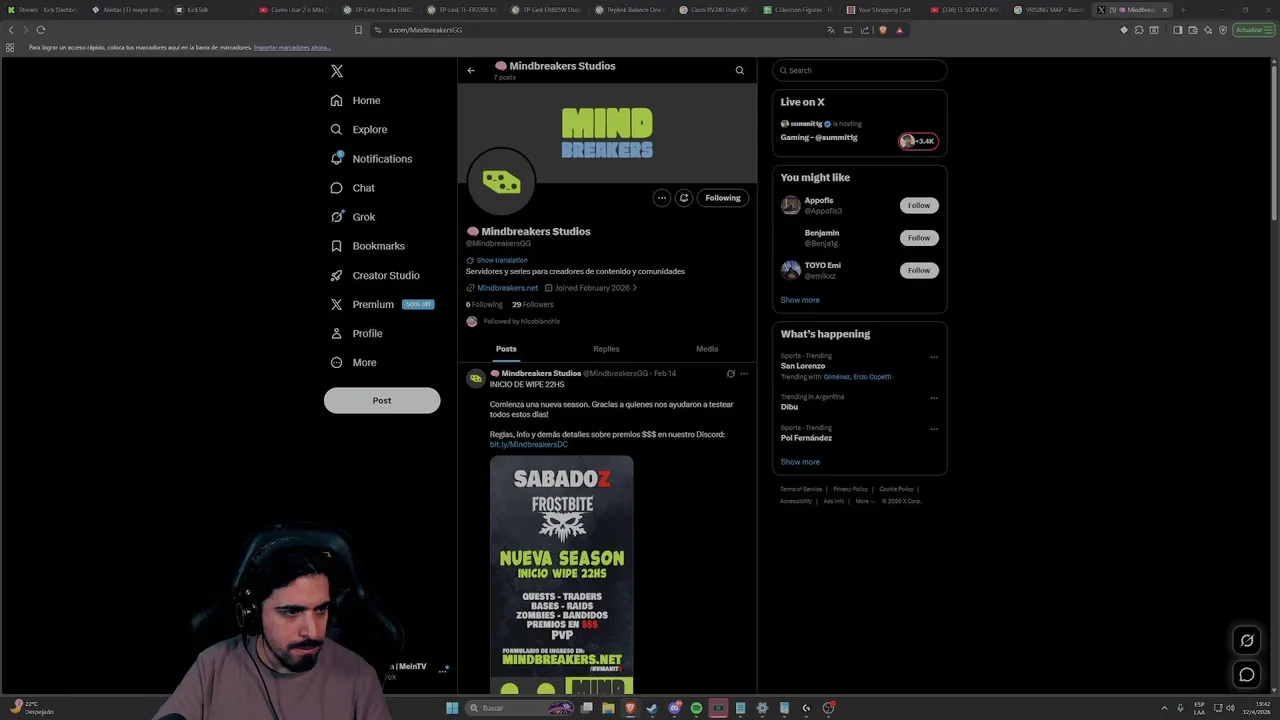Open the More menu in sidebar
Screen dimensions: 1280x720
[x=353, y=362]
